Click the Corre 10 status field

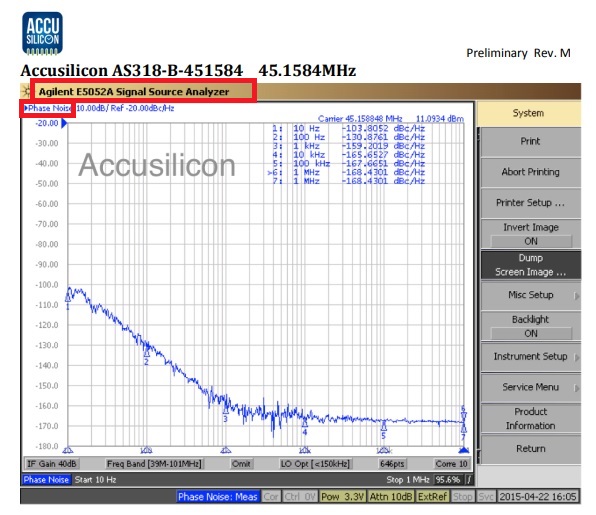[x=451, y=464]
